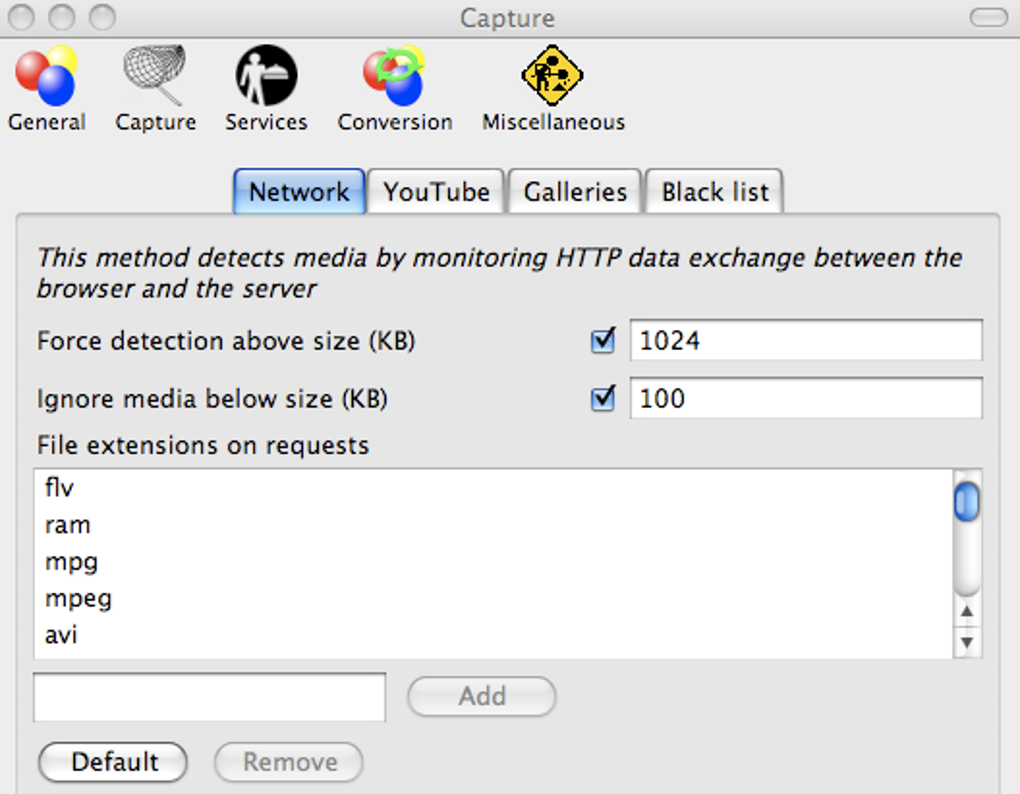The image size is (1020, 794).
Task: Click the Add extension button
Action: (482, 697)
